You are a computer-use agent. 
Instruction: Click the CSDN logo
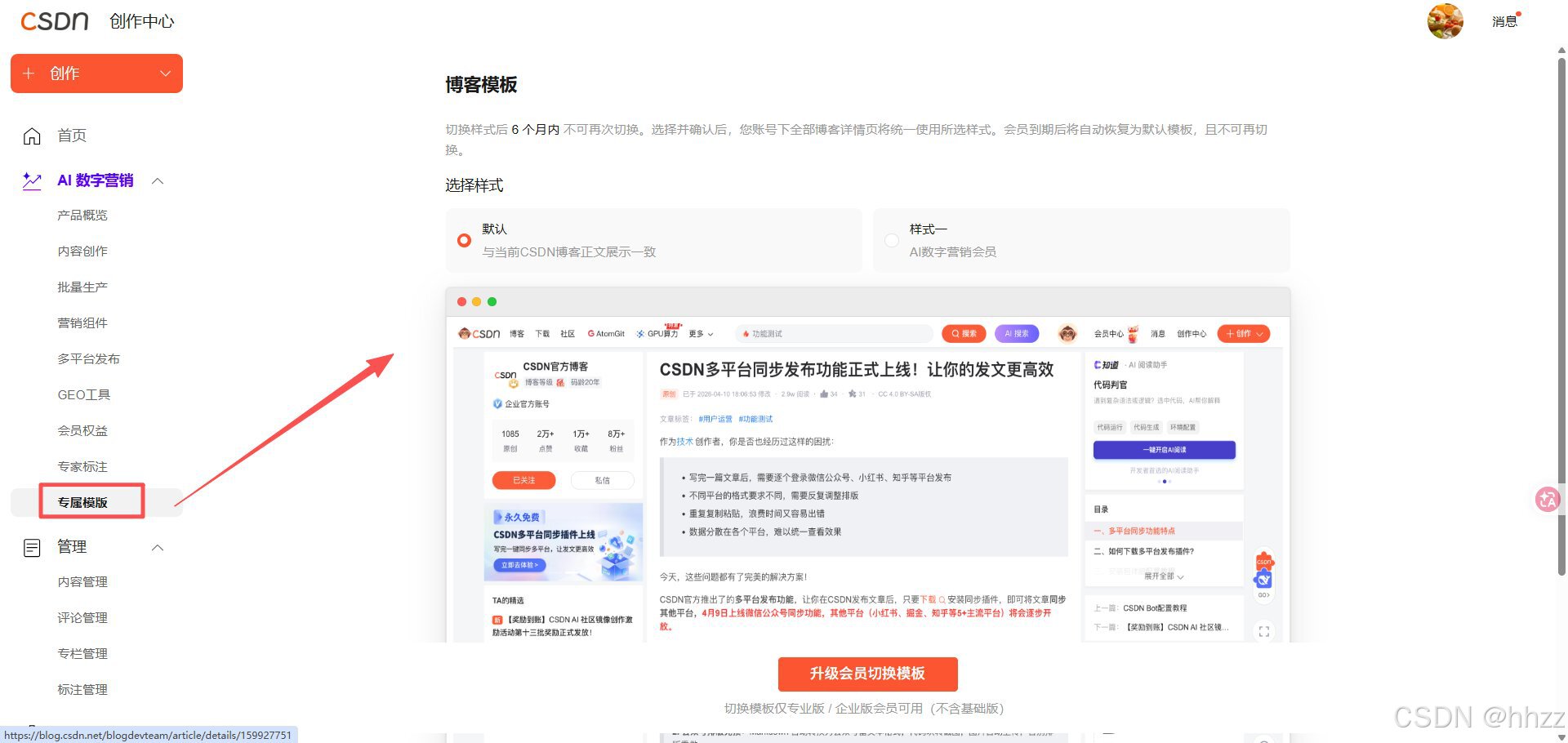point(55,21)
